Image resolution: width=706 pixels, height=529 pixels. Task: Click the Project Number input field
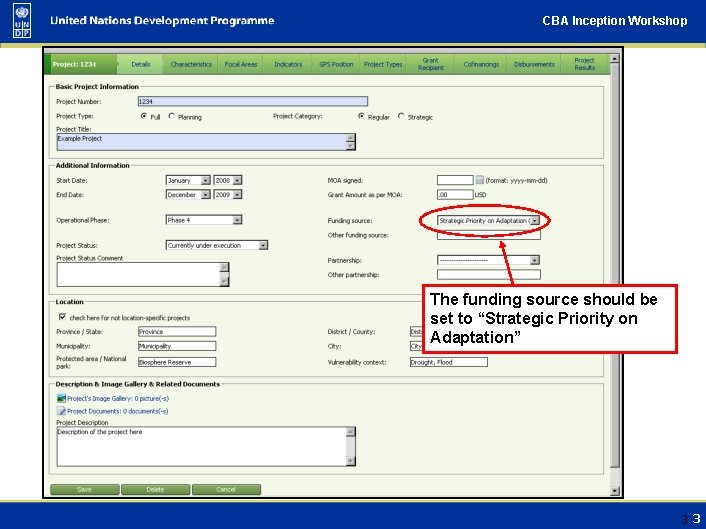click(253, 101)
